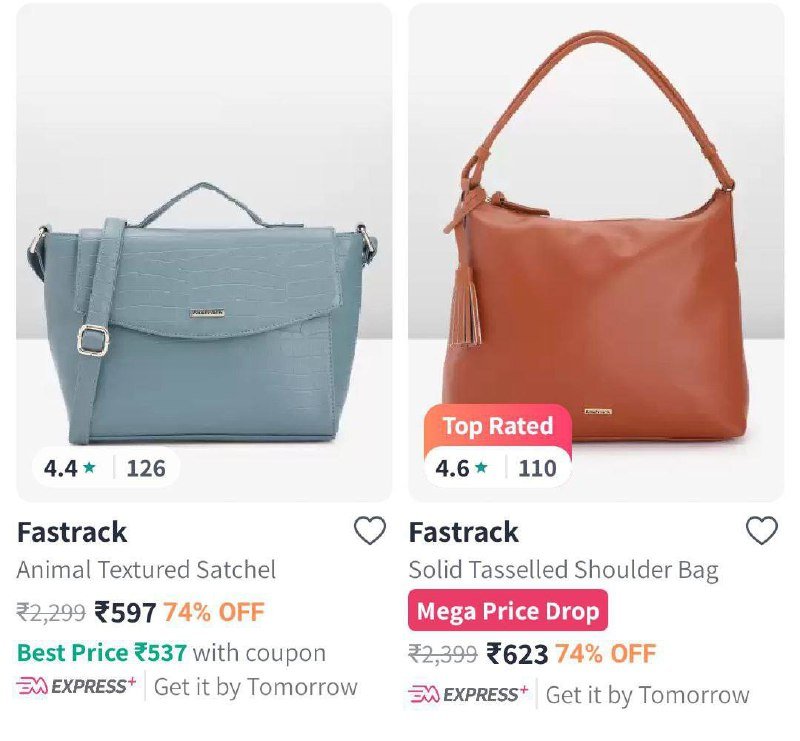The image size is (800, 741).
Task: Select the Express+ logo under the shoulder bag
Action: click(x=468, y=694)
